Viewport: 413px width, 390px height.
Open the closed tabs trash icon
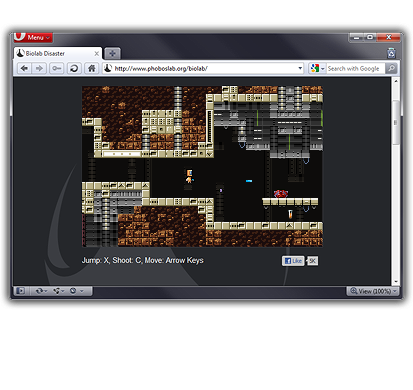click(x=392, y=53)
